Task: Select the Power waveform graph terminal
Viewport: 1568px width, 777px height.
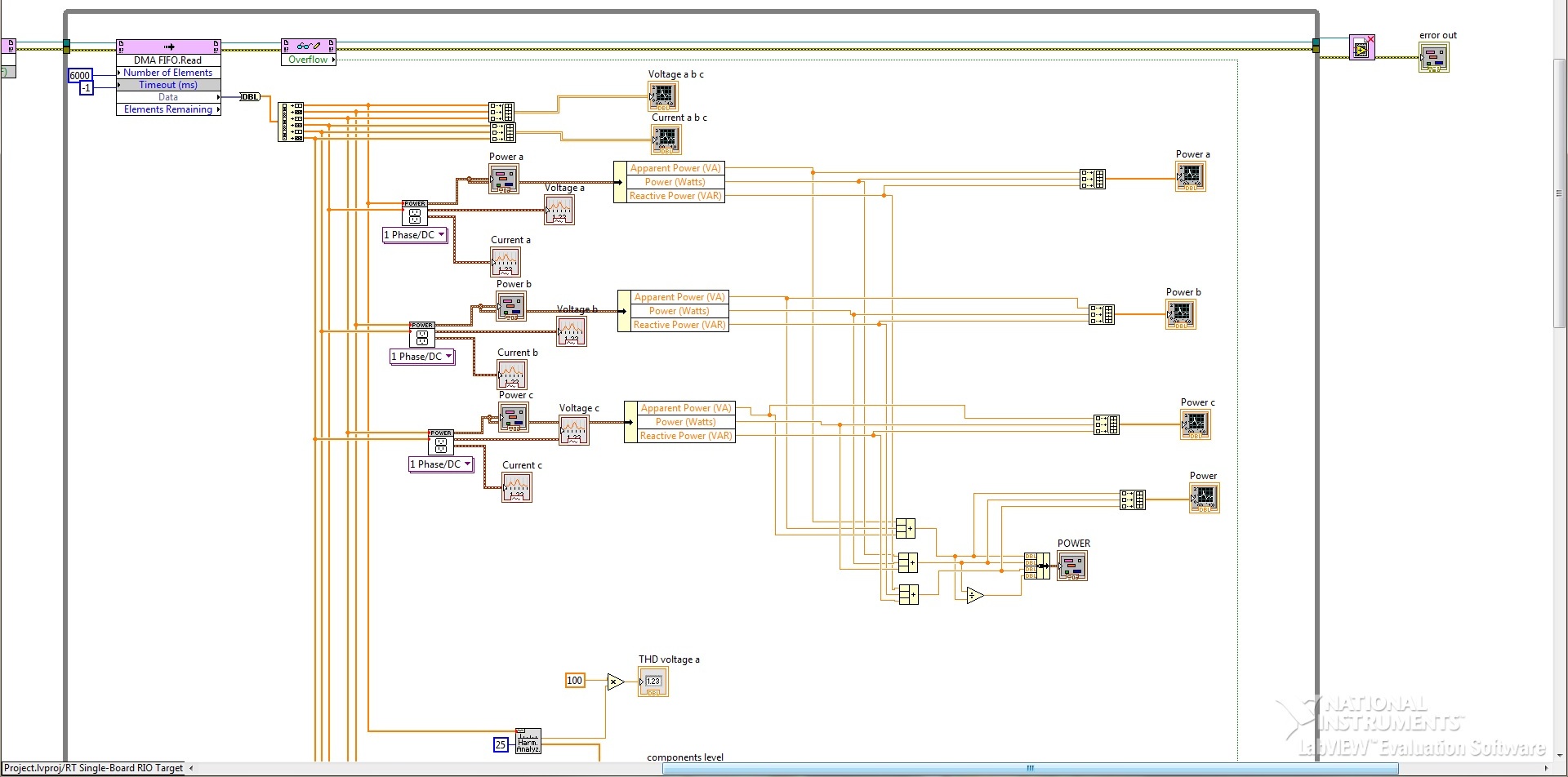Action: [x=1205, y=498]
